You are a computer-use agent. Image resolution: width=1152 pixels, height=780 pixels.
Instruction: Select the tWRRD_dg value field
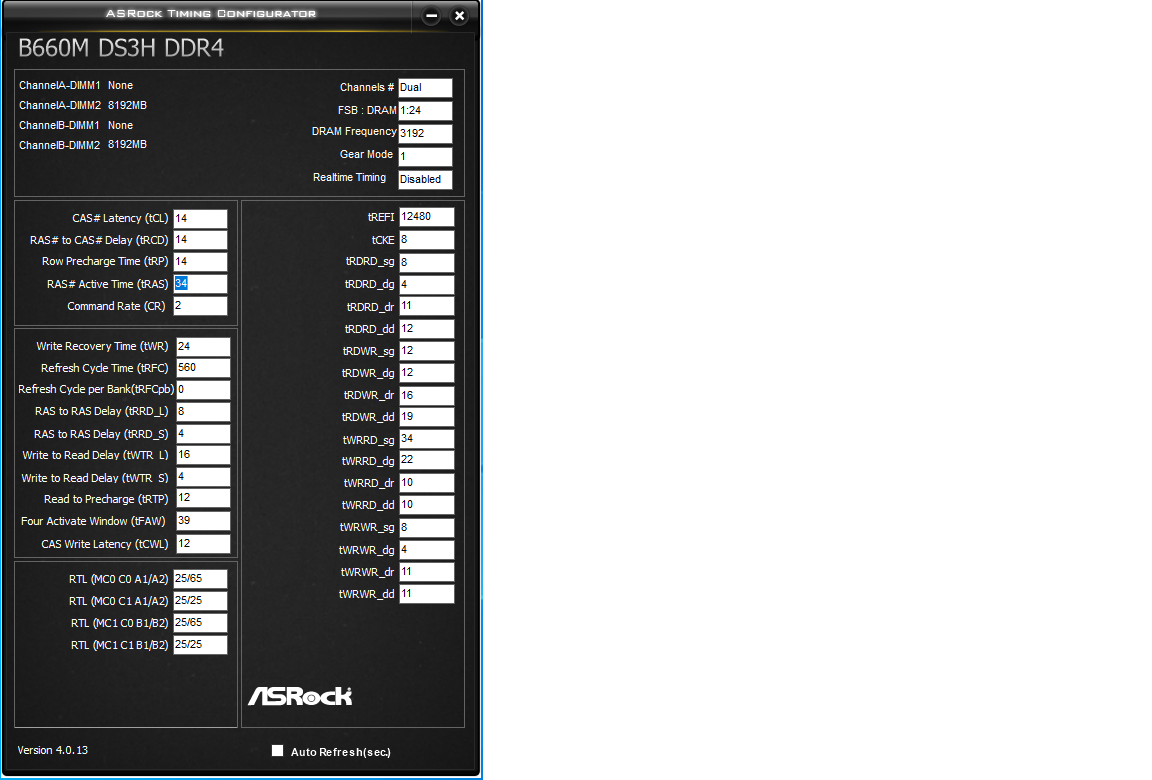coord(427,461)
